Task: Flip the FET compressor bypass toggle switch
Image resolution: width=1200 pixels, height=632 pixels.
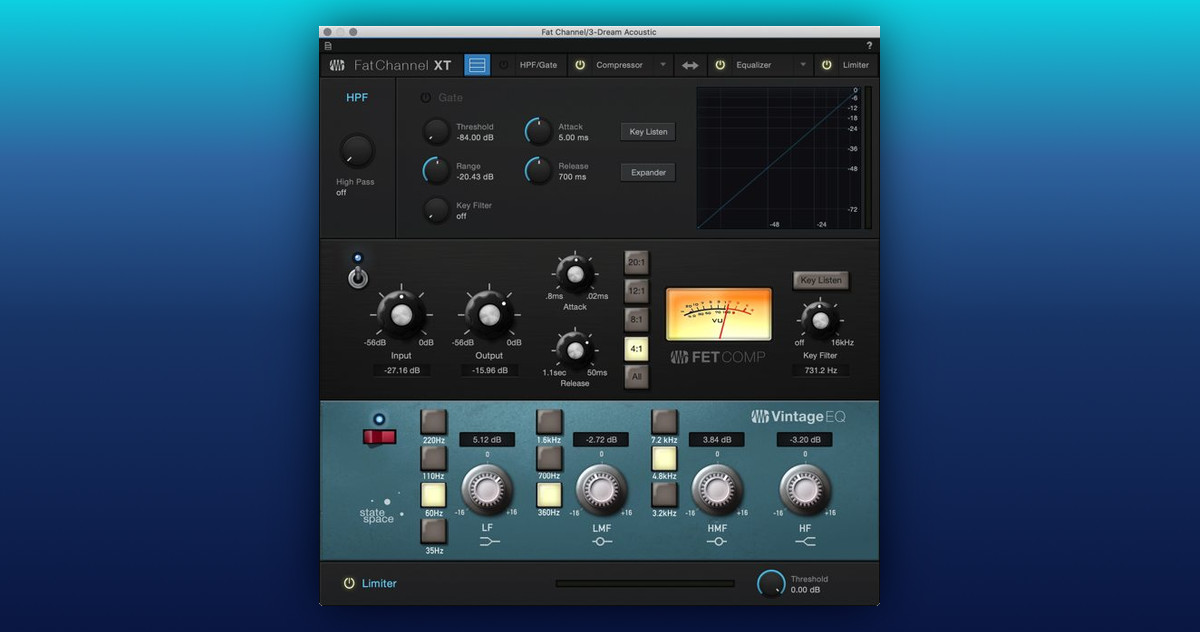Action: pyautogui.click(x=358, y=276)
